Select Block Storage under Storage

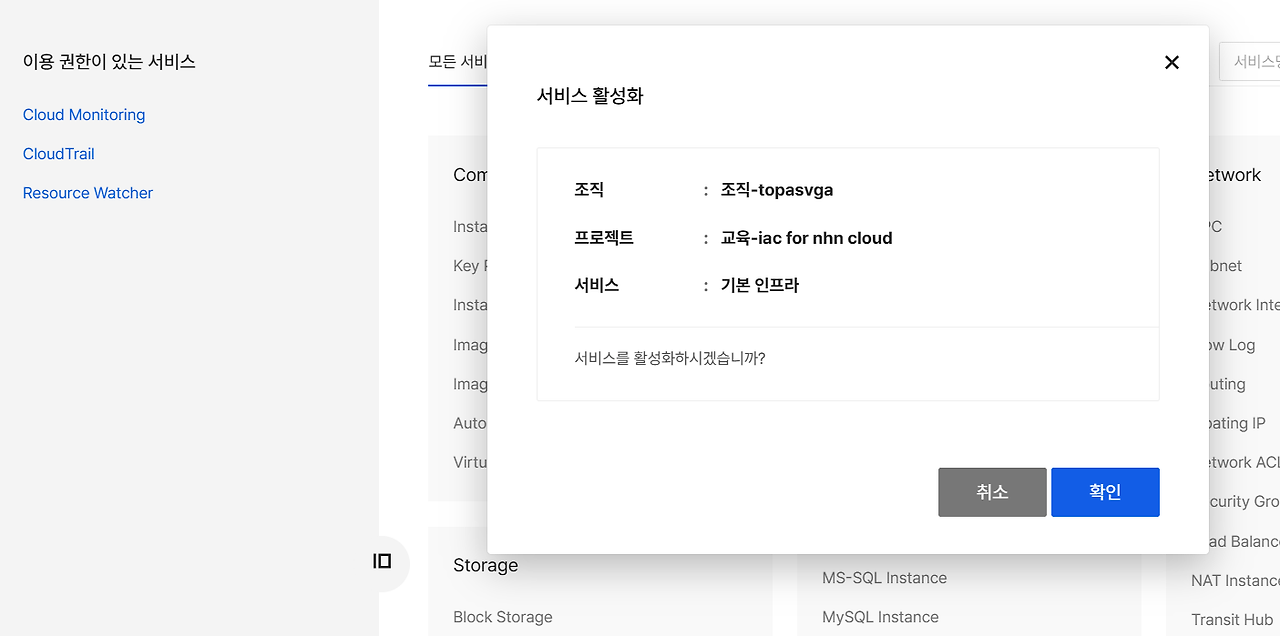[502, 617]
